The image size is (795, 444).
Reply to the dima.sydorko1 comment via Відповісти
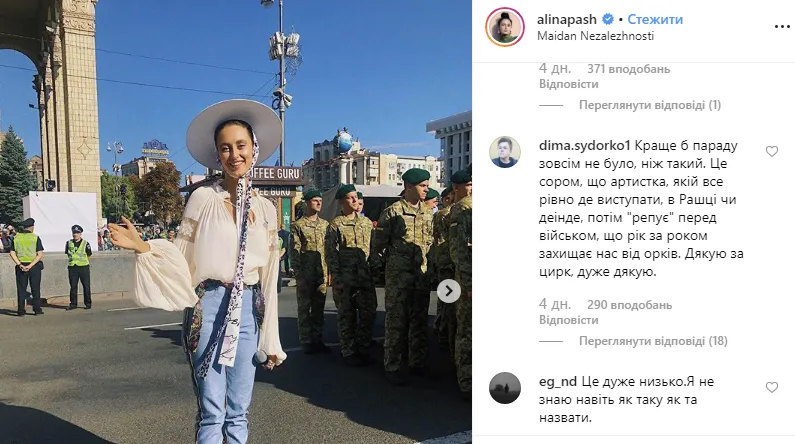tap(568, 320)
